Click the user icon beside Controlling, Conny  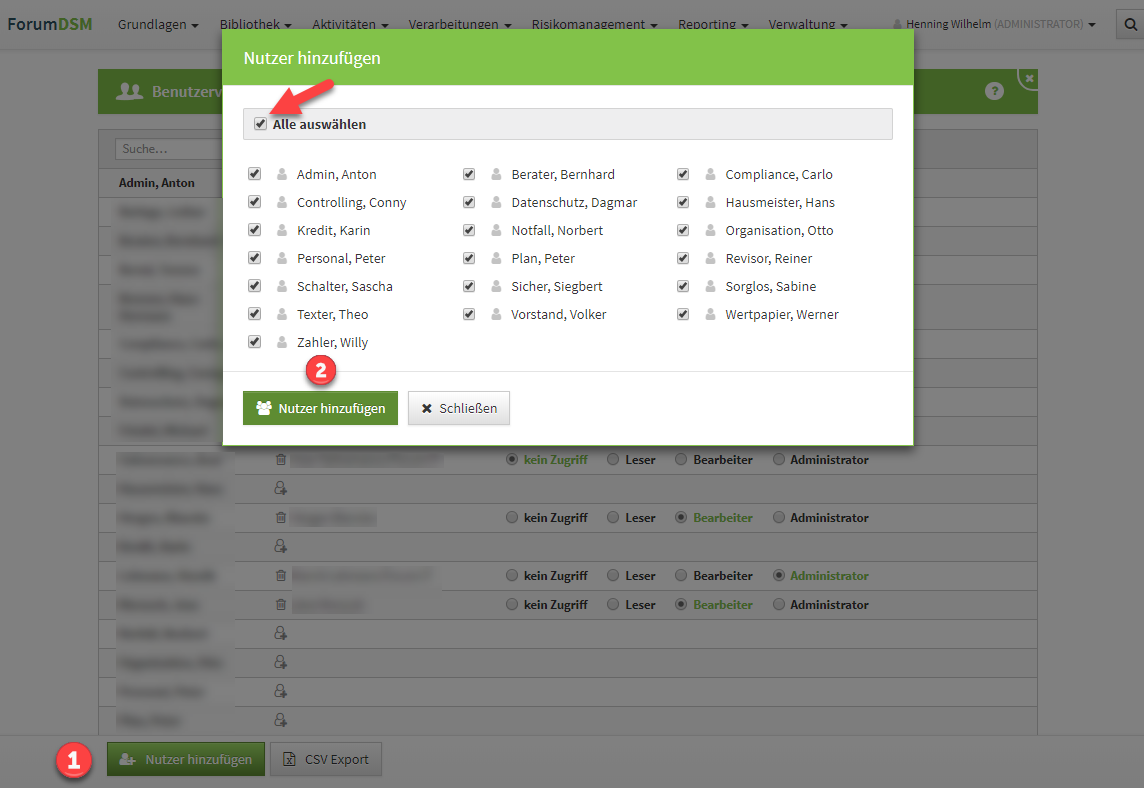(x=282, y=202)
